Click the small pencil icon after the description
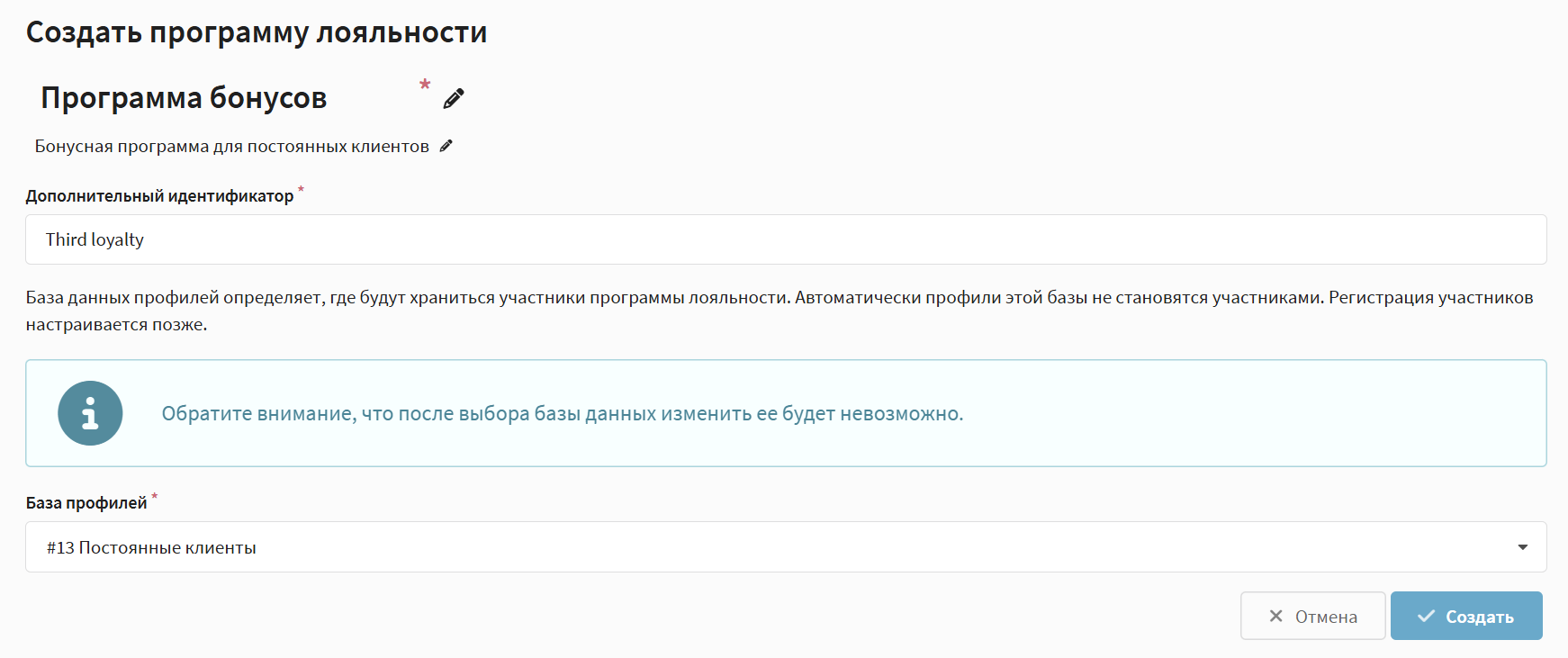Screen dimensions: 1568x658 (x=446, y=146)
